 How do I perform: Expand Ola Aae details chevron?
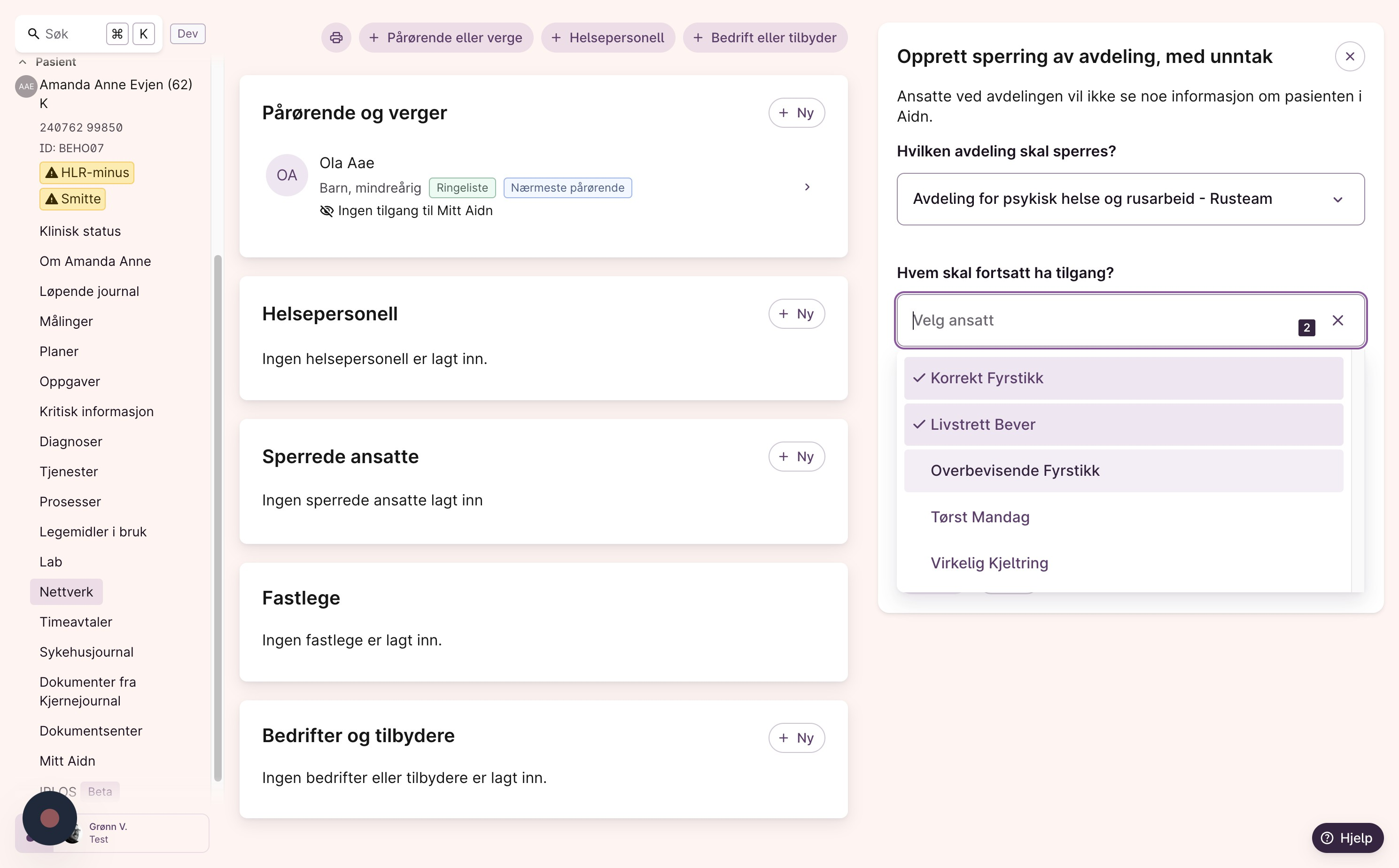coord(807,187)
